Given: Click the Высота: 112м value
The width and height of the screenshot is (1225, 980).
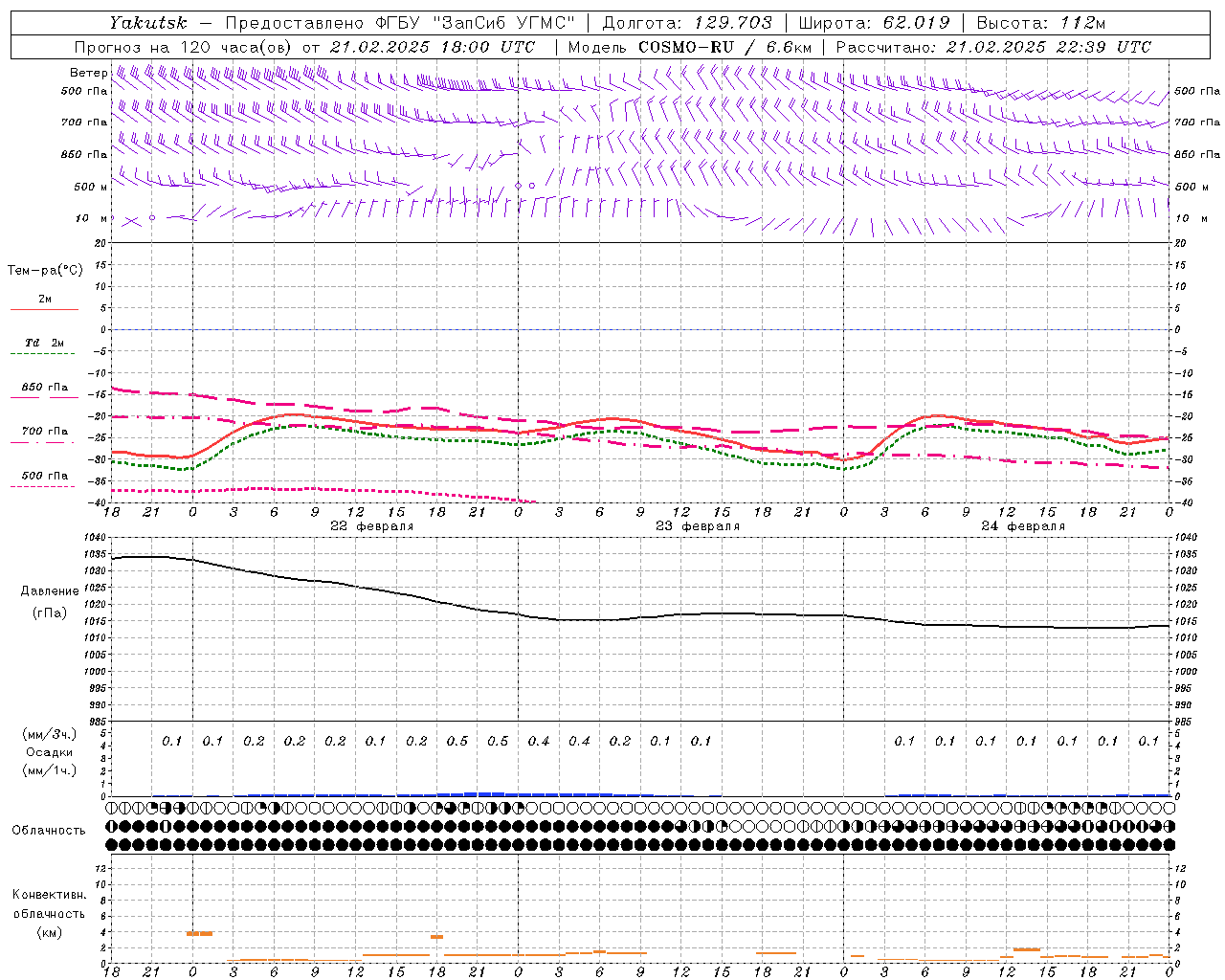Looking at the screenshot, I should point(1042,23).
